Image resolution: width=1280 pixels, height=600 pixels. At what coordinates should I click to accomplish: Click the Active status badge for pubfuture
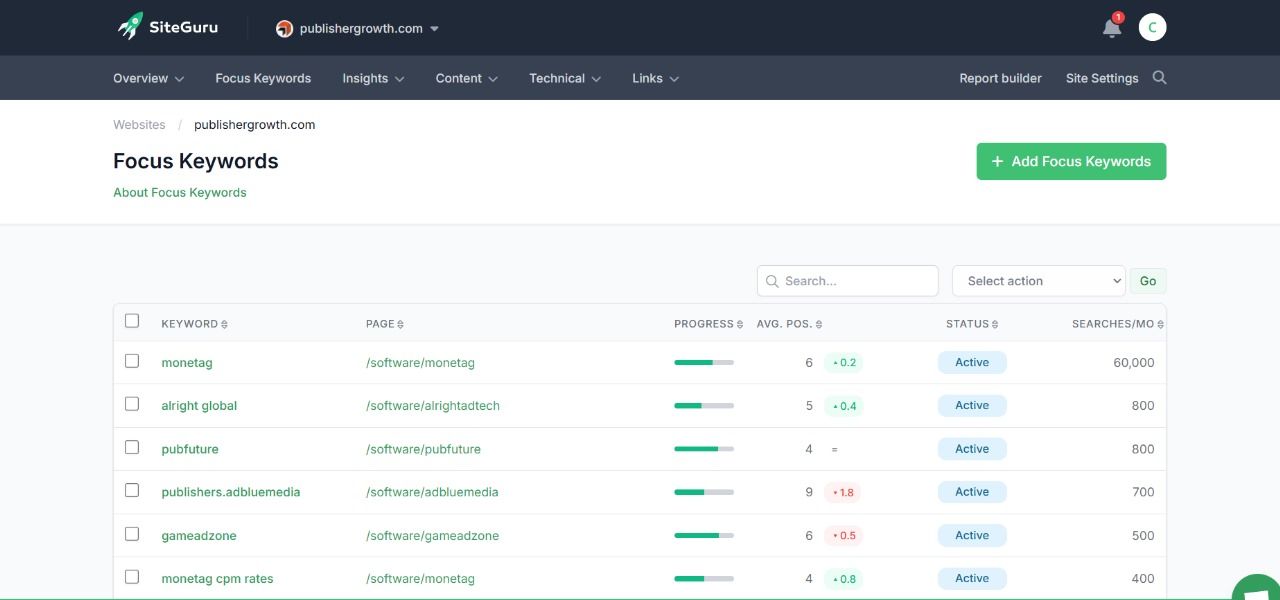click(972, 449)
